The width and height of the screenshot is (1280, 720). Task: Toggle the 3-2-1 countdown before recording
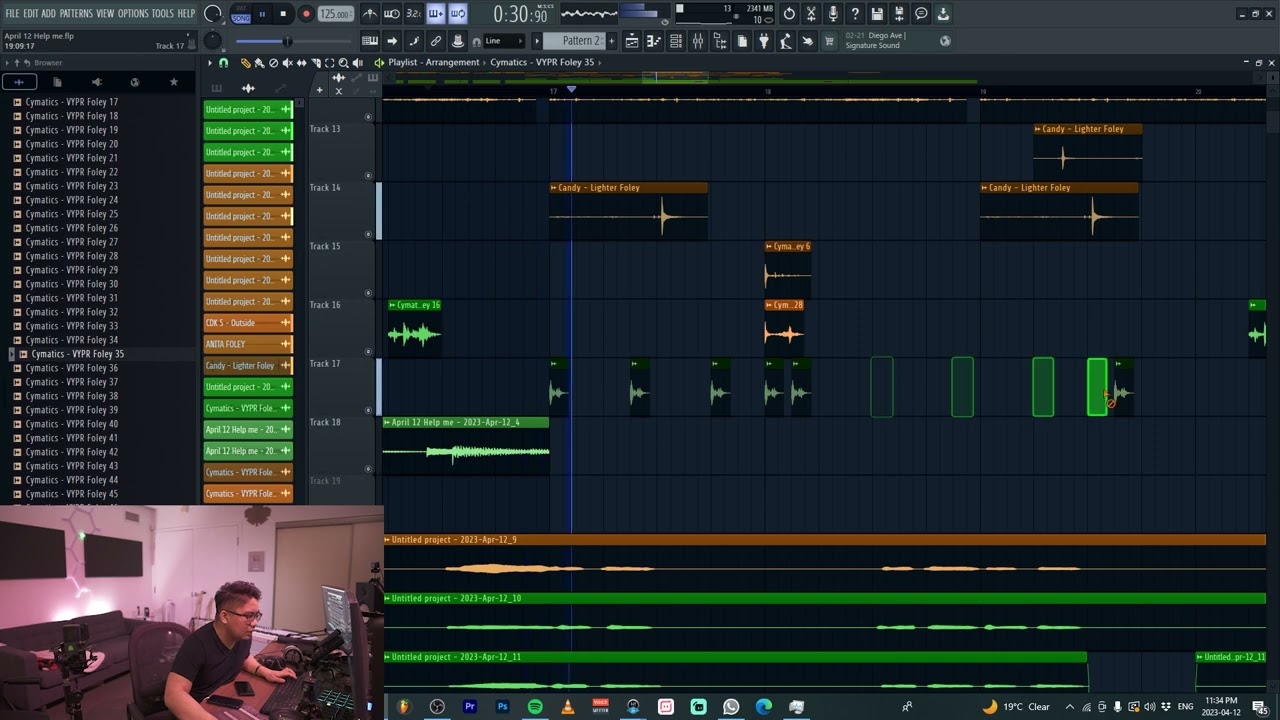click(414, 14)
